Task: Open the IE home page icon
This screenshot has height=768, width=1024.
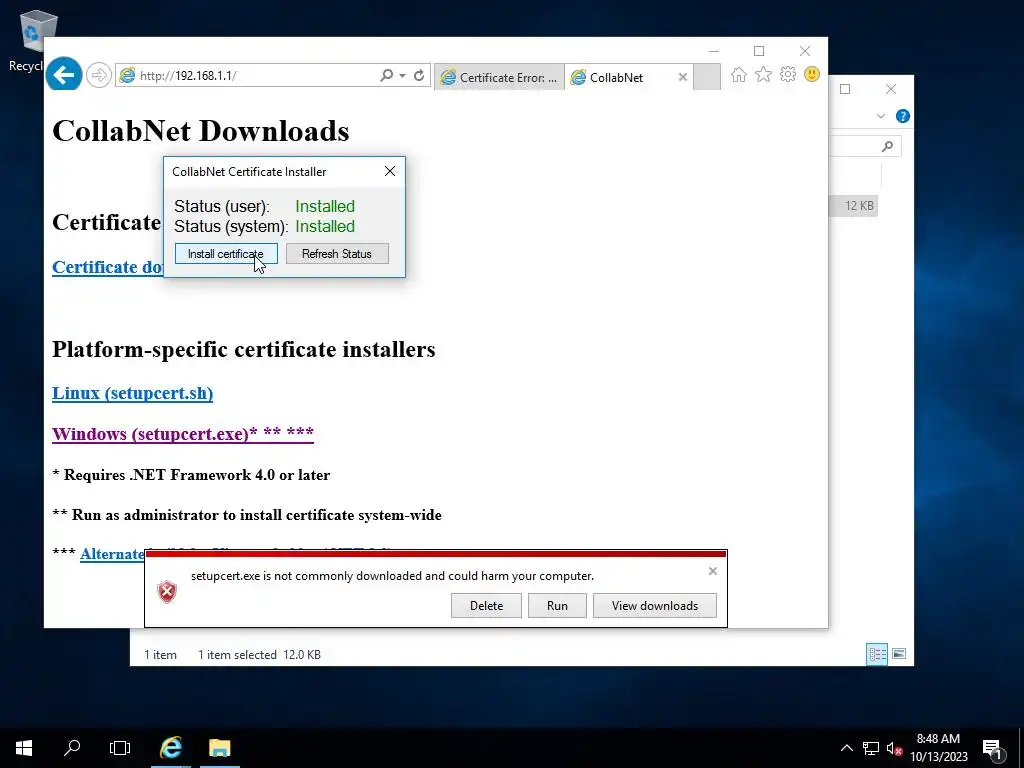Action: (739, 74)
